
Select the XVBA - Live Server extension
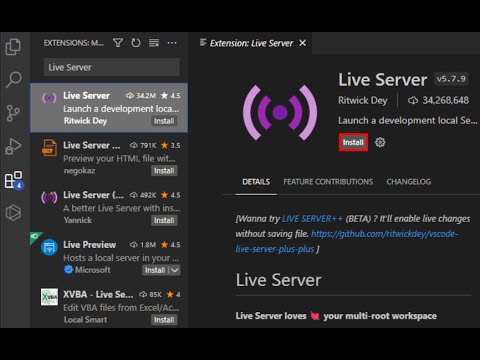(x=109, y=306)
